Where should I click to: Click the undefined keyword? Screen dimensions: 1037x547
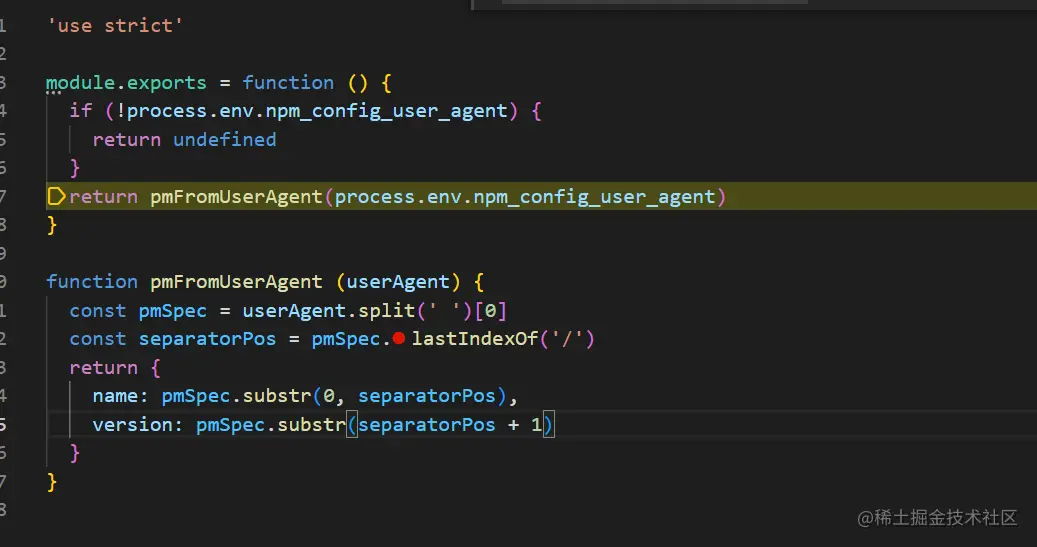point(225,140)
